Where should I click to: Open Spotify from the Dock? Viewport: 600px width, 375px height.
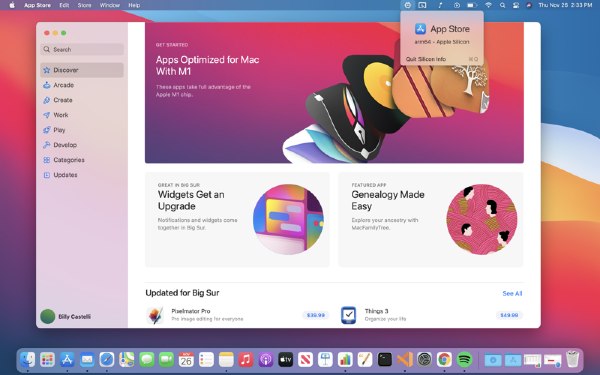click(464, 359)
